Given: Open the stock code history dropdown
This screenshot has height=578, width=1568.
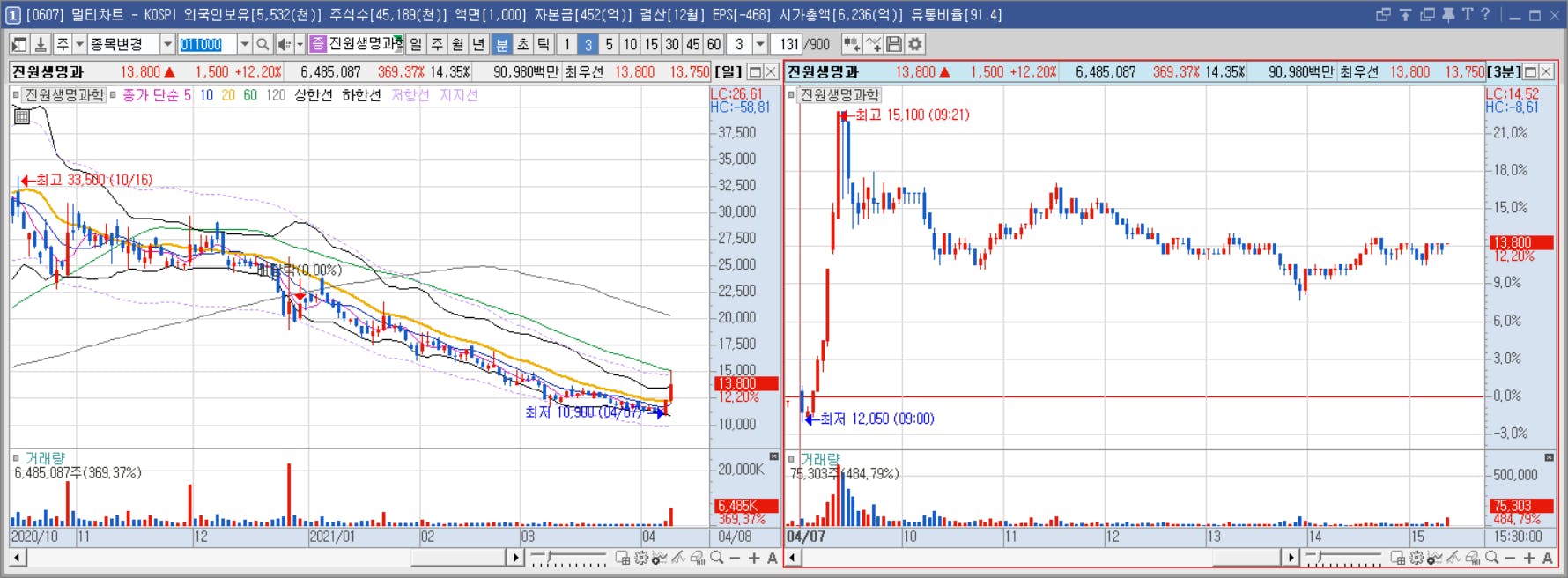Looking at the screenshot, I should pyautogui.click(x=245, y=44).
